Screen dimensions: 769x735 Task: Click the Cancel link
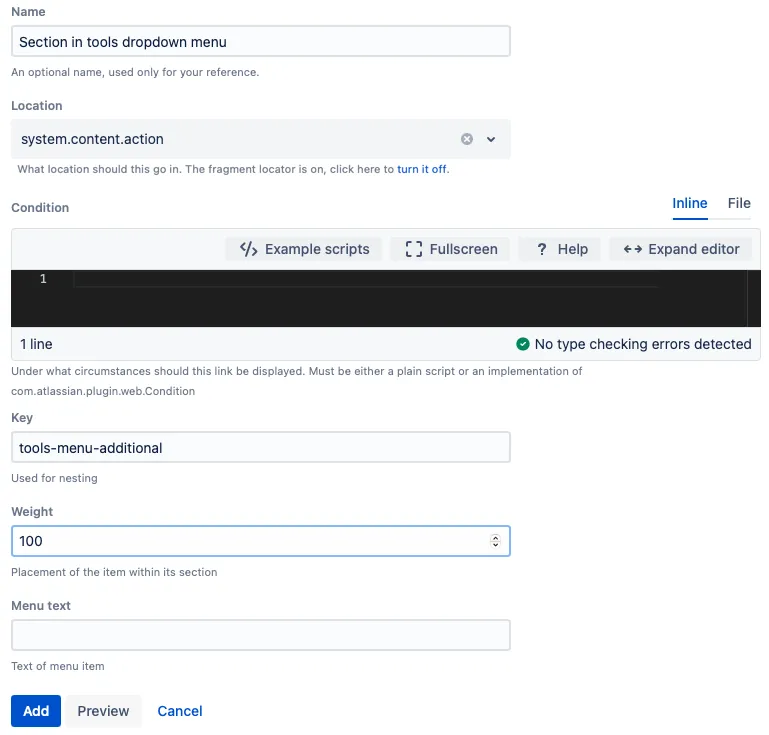(179, 711)
